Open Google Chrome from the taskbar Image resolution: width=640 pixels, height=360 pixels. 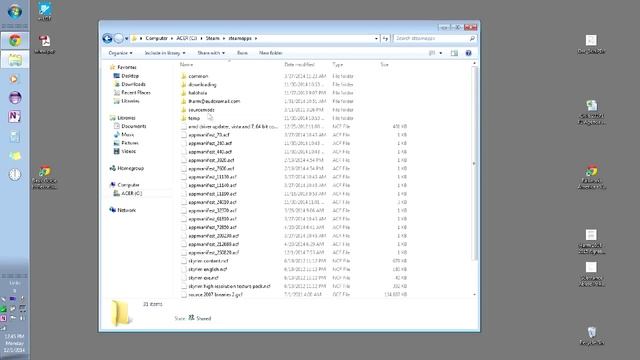(15, 40)
